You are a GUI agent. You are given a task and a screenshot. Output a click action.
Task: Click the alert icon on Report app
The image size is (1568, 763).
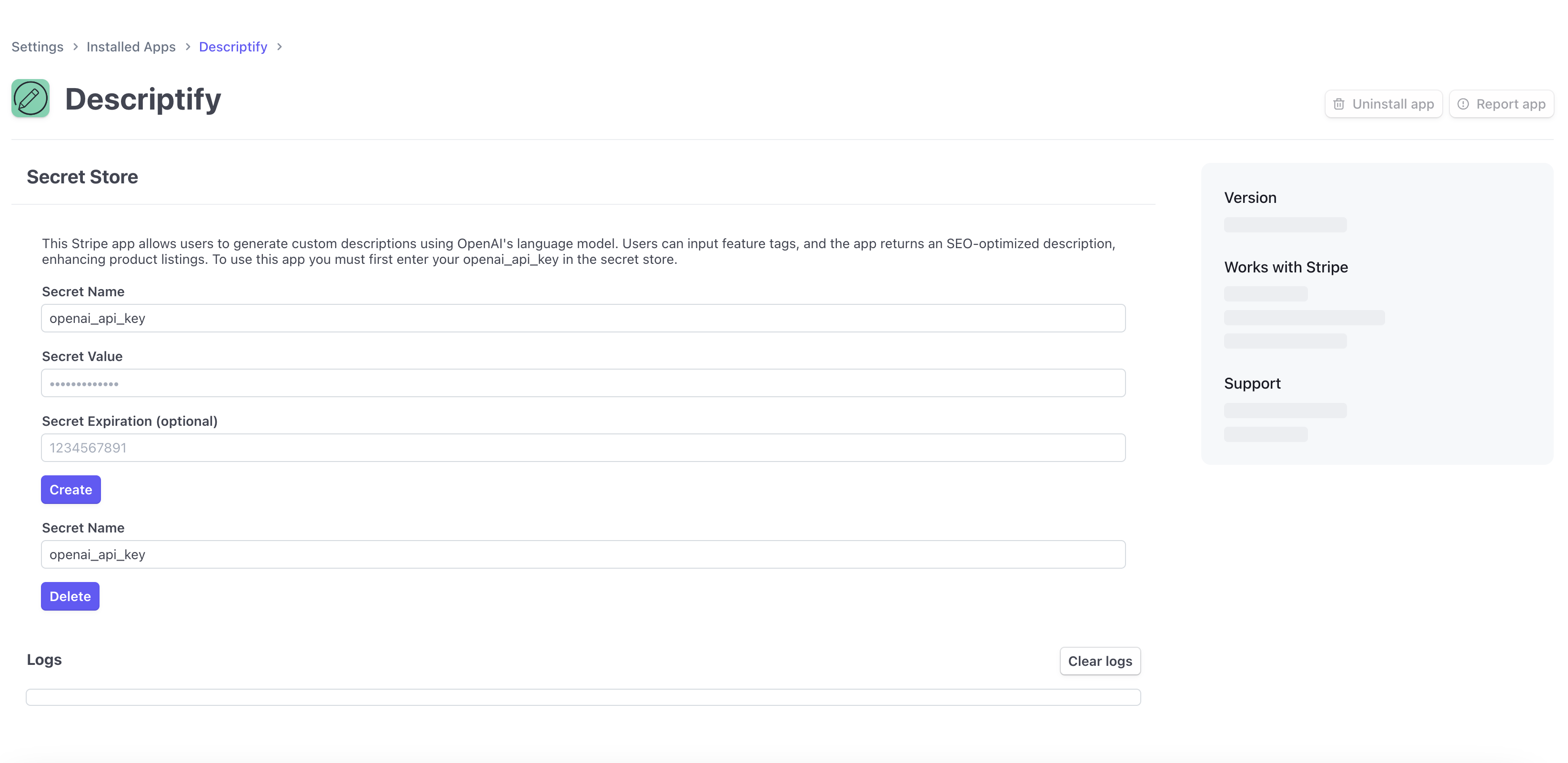click(1463, 104)
